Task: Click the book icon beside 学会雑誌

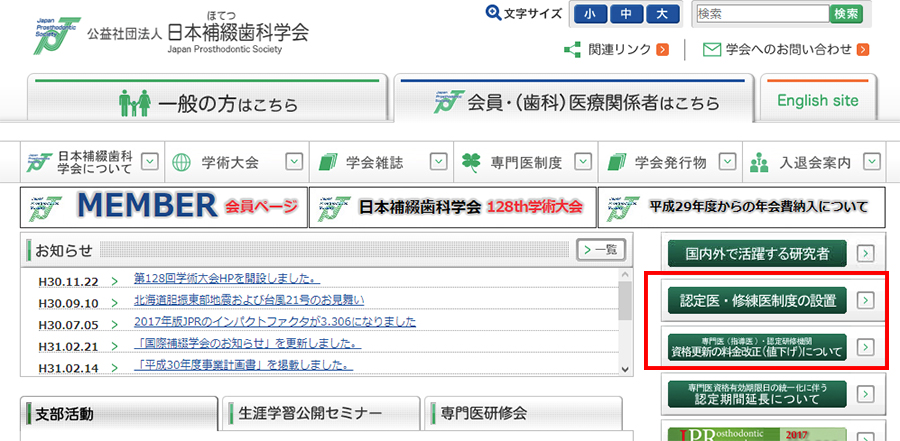Action: [328, 163]
